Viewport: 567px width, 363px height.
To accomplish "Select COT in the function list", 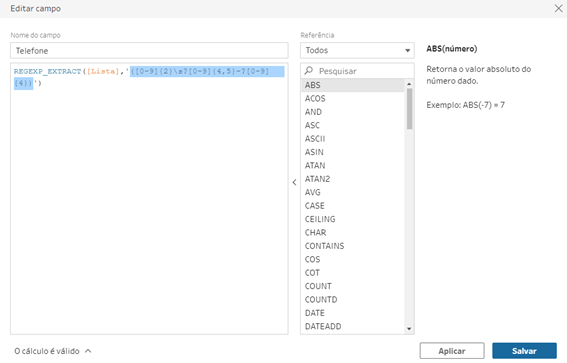I will tap(353, 272).
